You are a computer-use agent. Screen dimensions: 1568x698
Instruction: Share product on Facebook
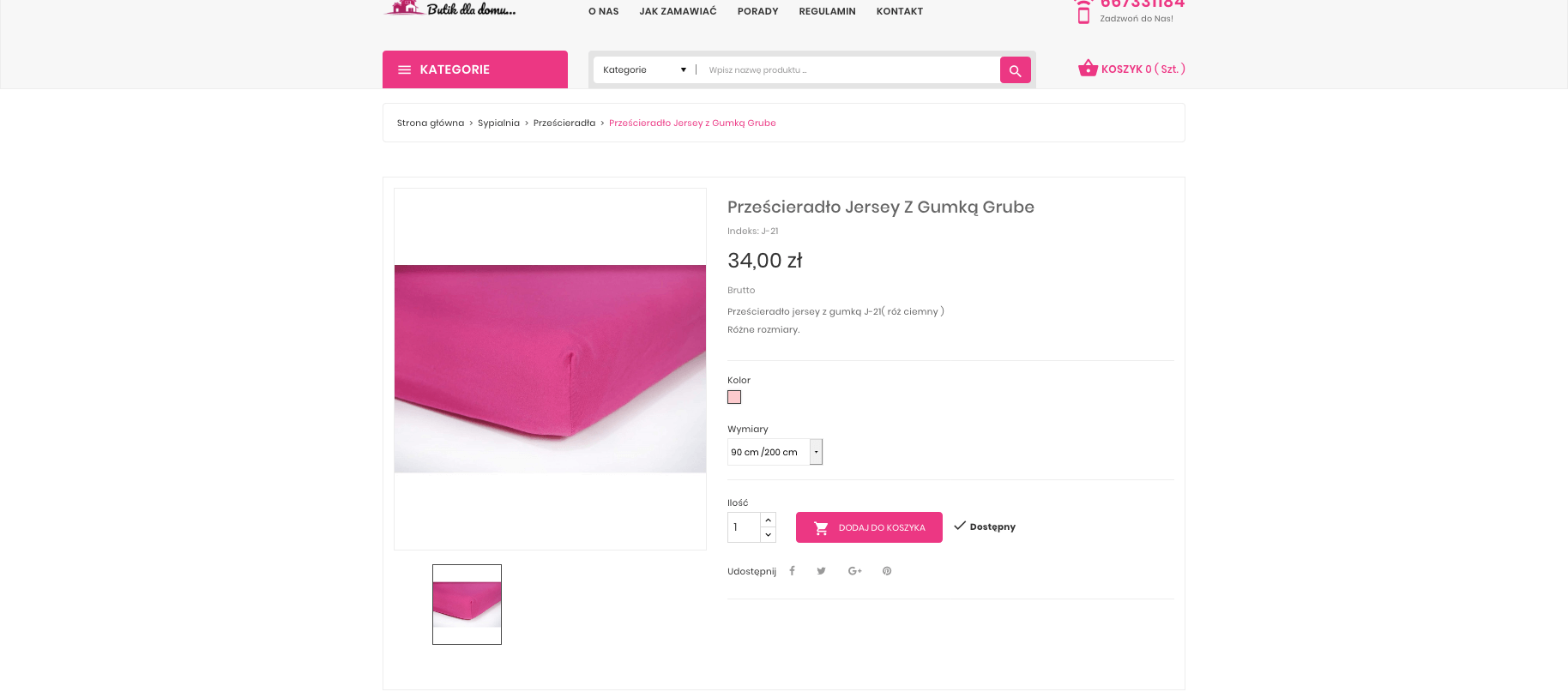point(792,571)
